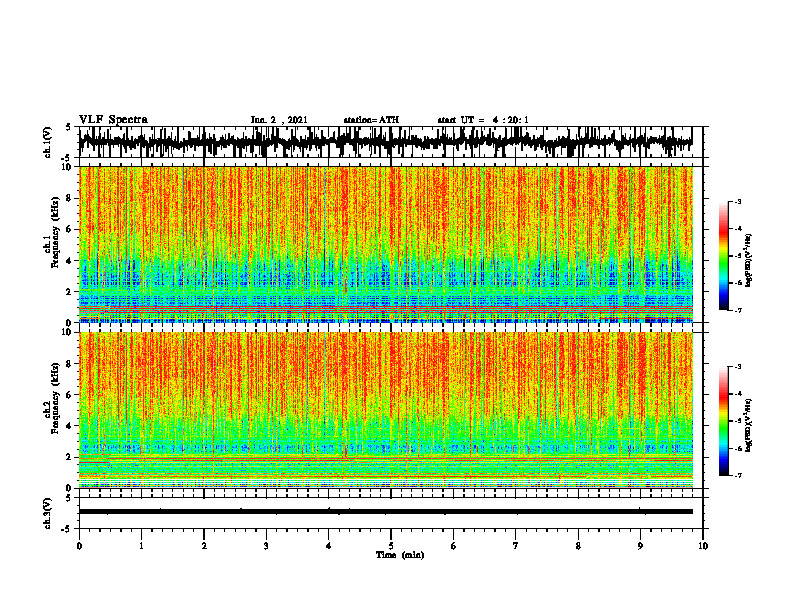Click the "8" tick on the time axis

[x=578, y=546]
